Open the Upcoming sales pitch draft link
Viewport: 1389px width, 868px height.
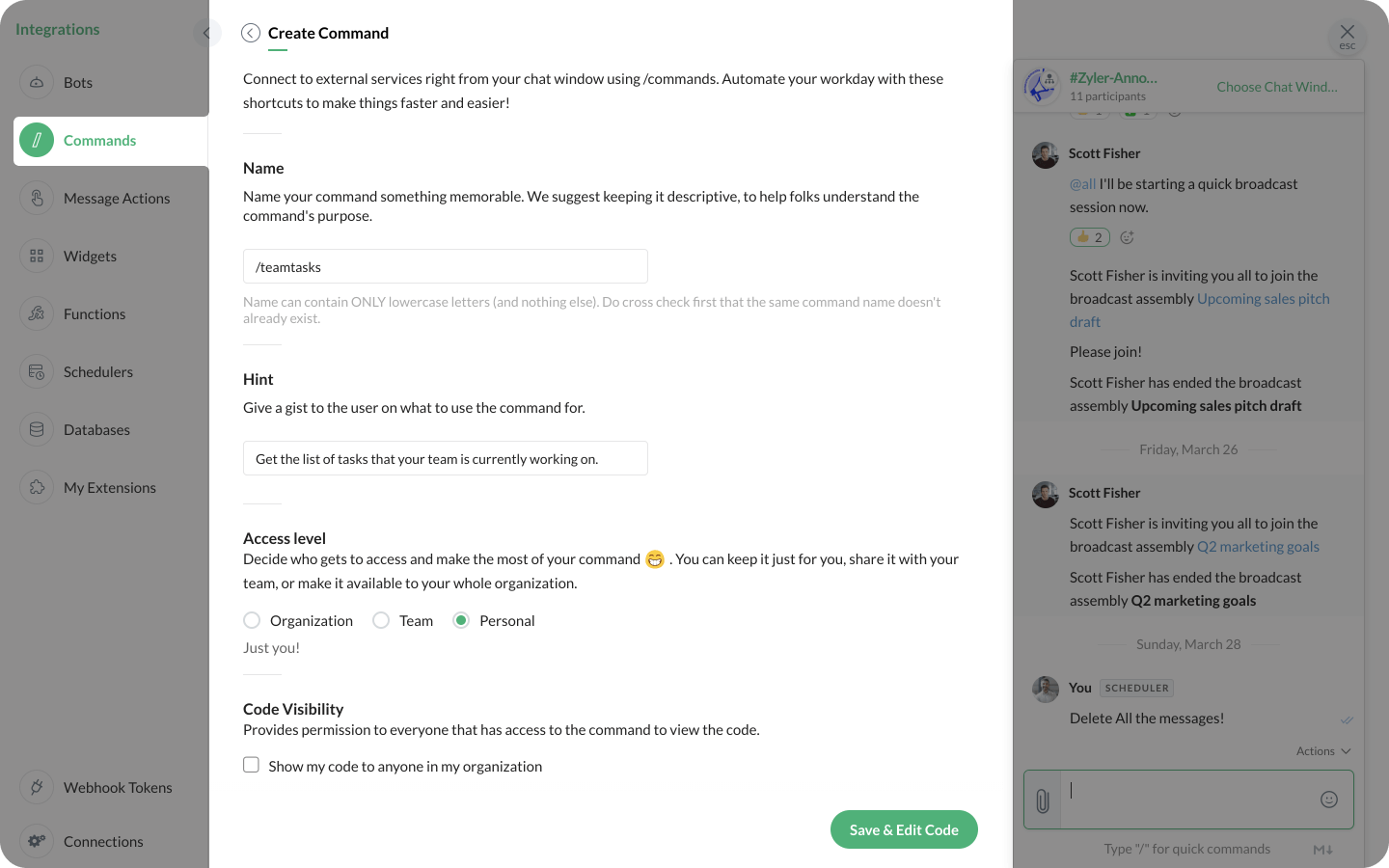coord(1263,299)
